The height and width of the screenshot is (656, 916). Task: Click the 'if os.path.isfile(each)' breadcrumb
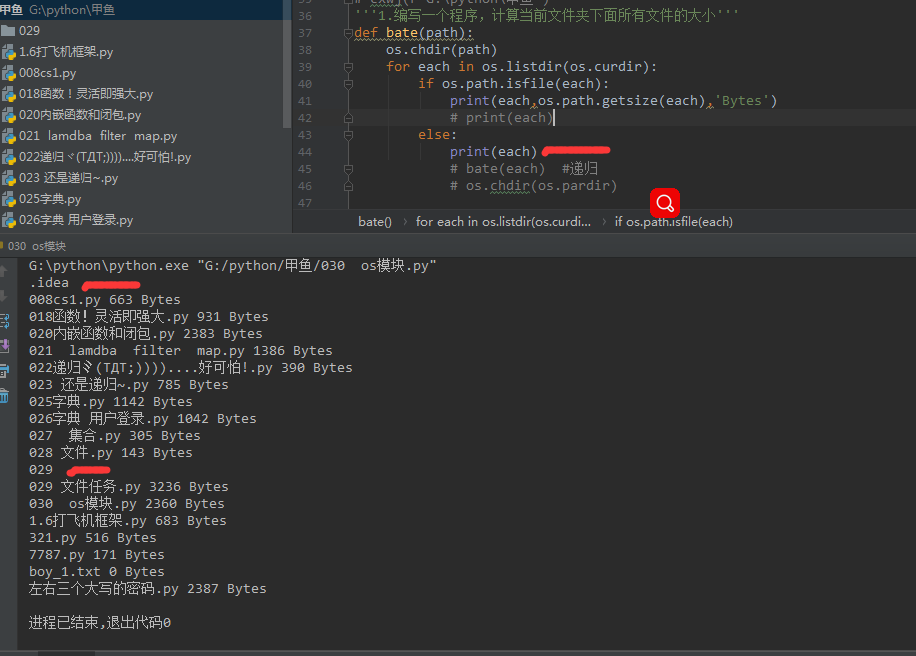click(x=673, y=222)
